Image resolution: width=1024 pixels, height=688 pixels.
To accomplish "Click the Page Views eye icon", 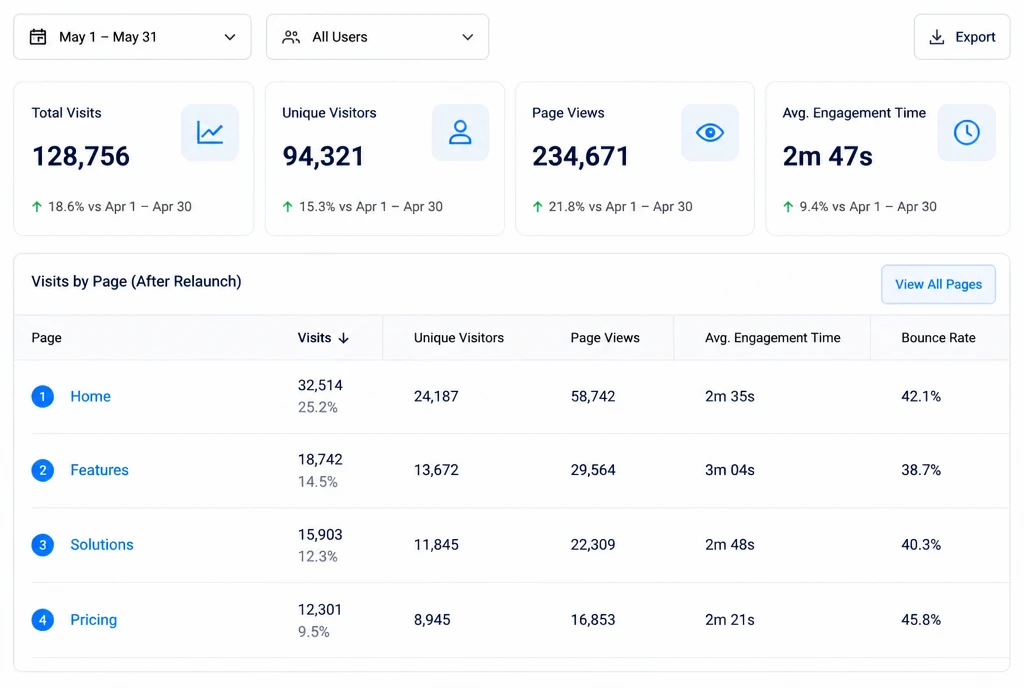I will click(710, 133).
